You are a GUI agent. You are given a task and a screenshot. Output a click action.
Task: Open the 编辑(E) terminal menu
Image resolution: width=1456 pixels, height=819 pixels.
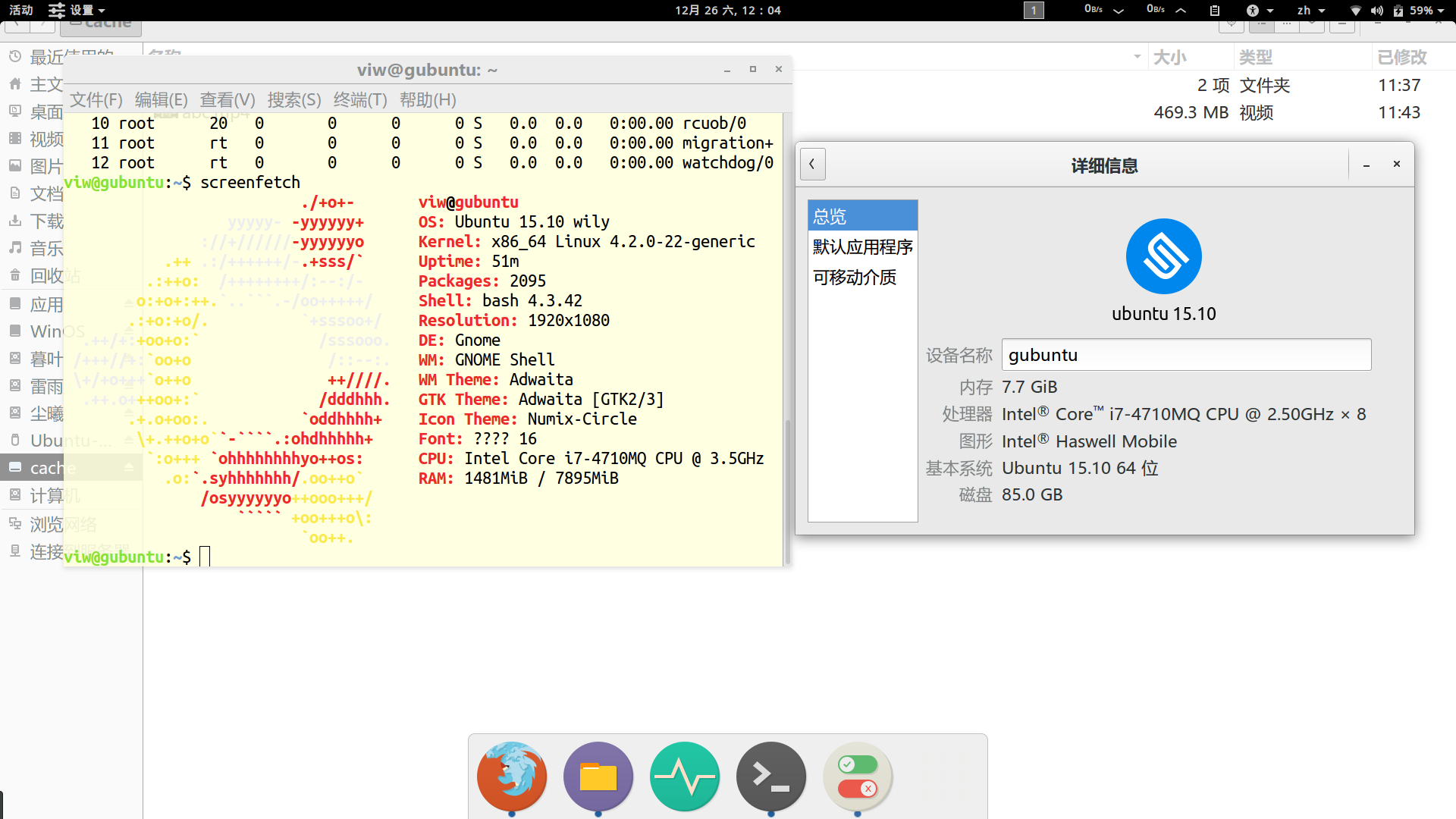(161, 100)
